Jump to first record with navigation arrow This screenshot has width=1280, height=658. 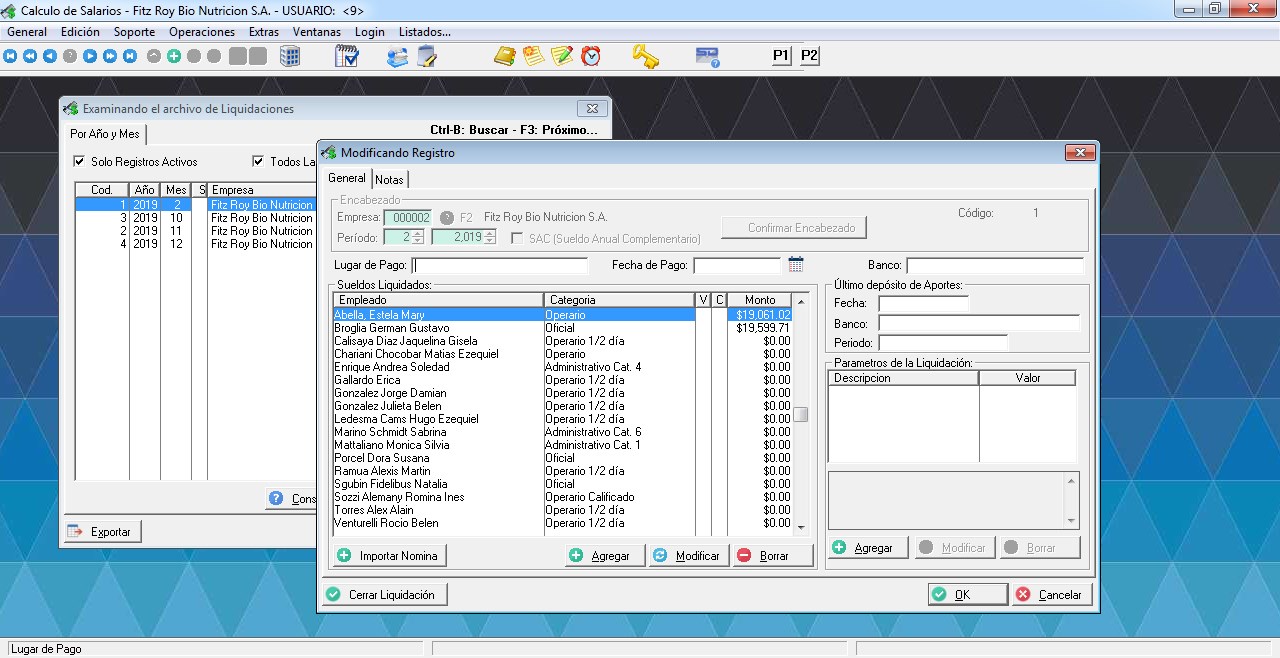point(10,56)
